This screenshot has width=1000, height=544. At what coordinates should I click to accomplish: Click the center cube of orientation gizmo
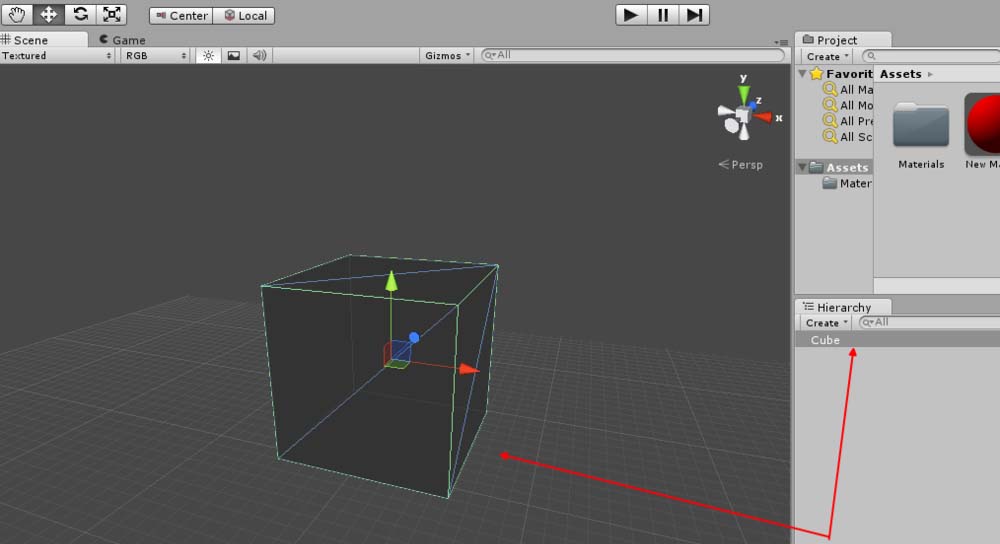click(742, 115)
